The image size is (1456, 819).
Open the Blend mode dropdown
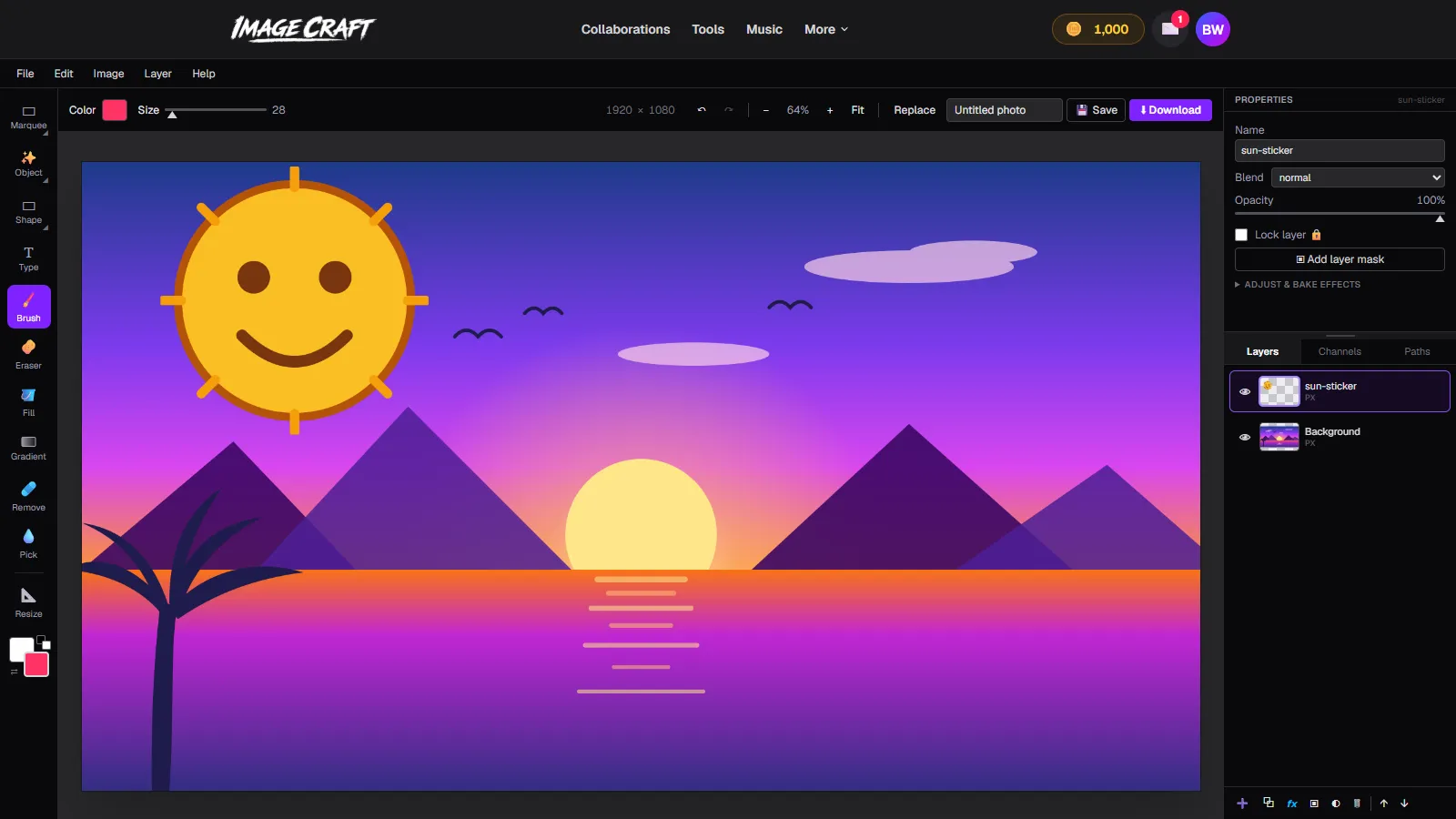[x=1358, y=177]
